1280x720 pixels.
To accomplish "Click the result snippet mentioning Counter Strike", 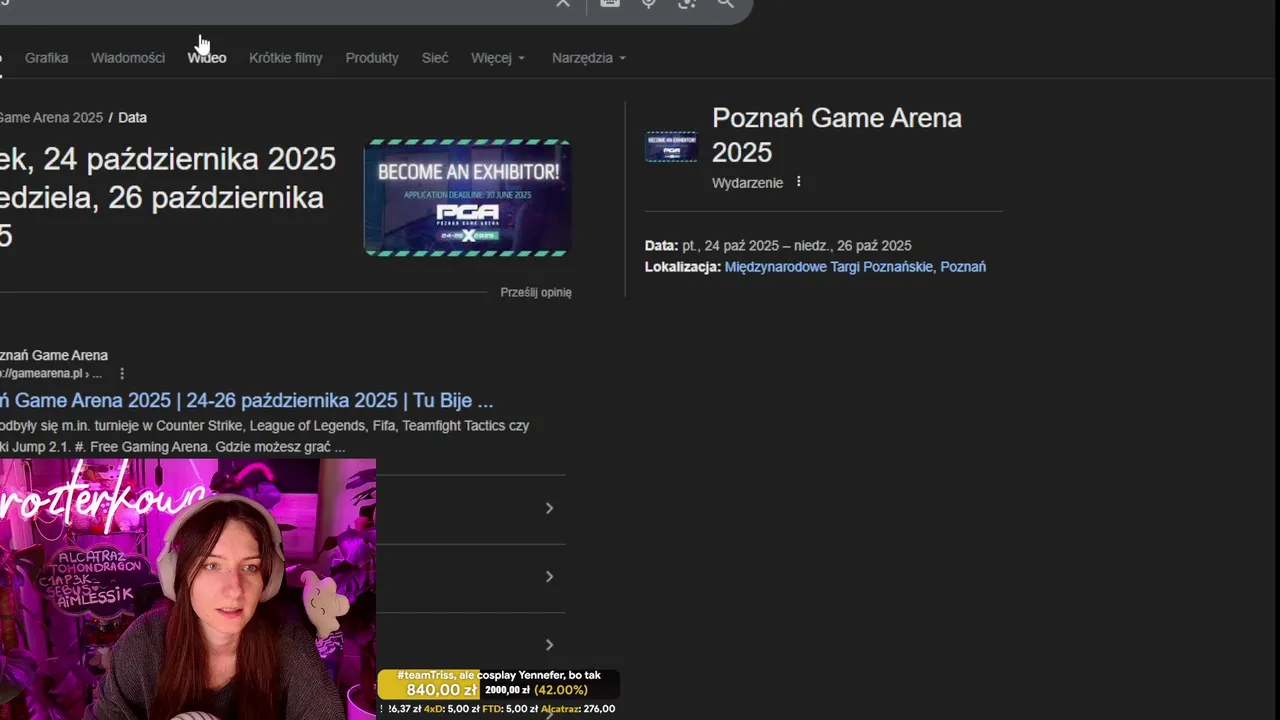I will [x=264, y=436].
